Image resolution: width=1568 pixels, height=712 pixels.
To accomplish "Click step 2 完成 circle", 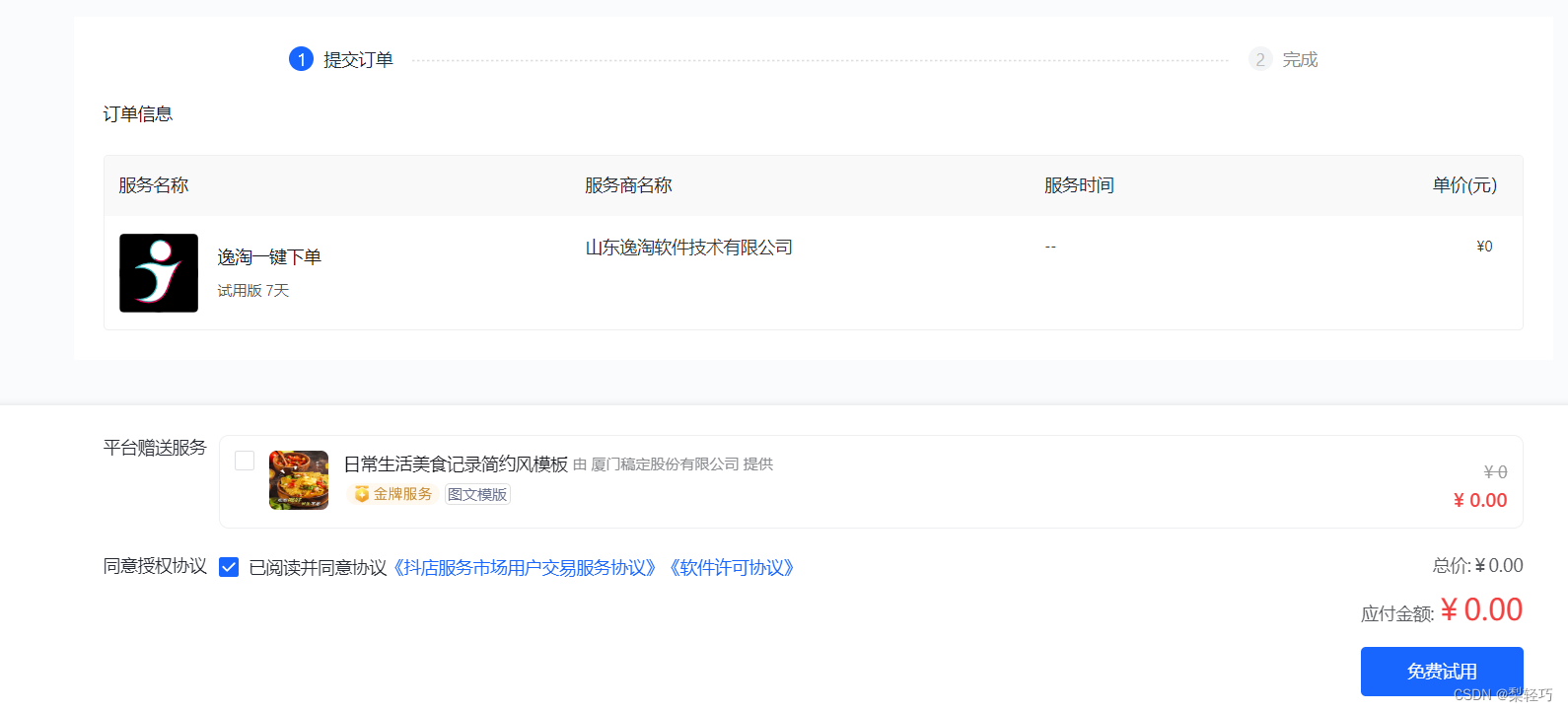I will pos(1260,59).
